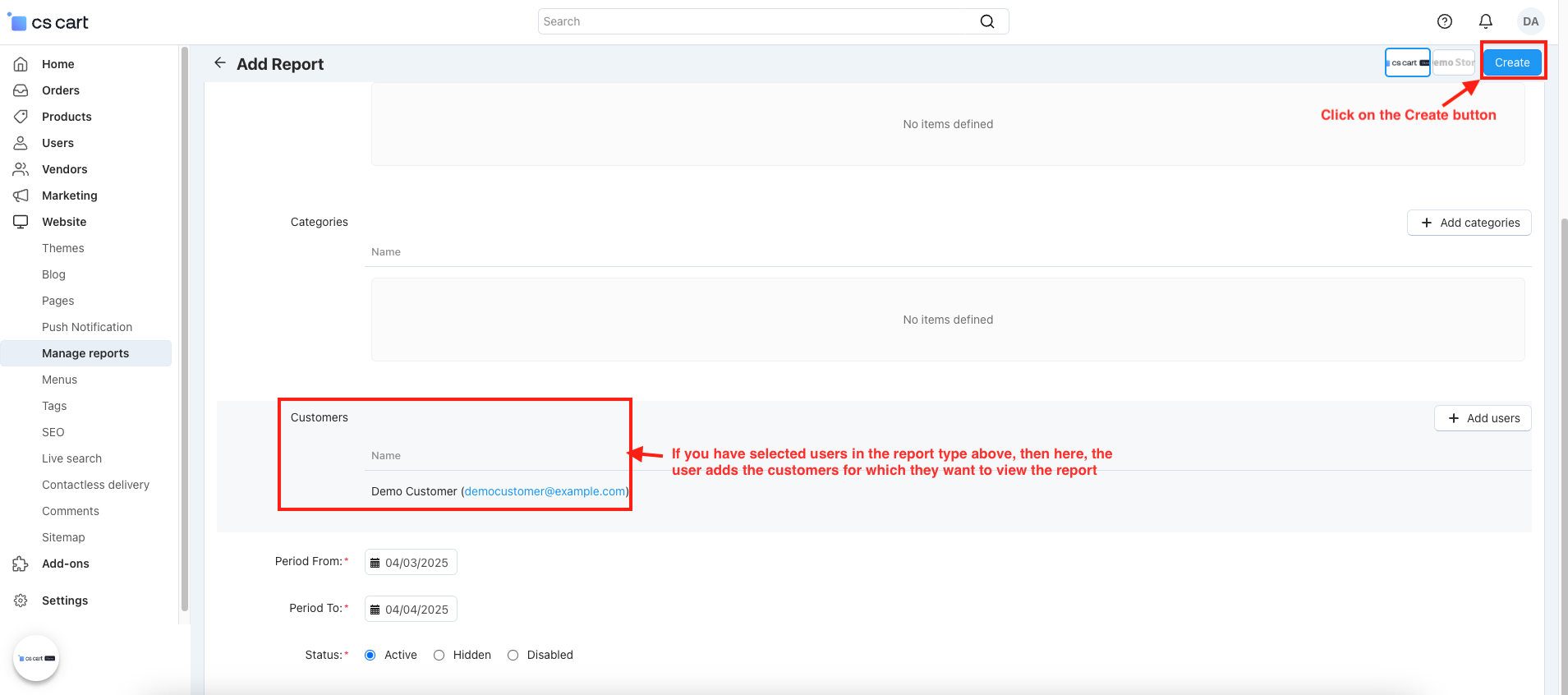This screenshot has width=1568, height=695.
Task: Go to Push Notification menu item
Action: (87, 327)
